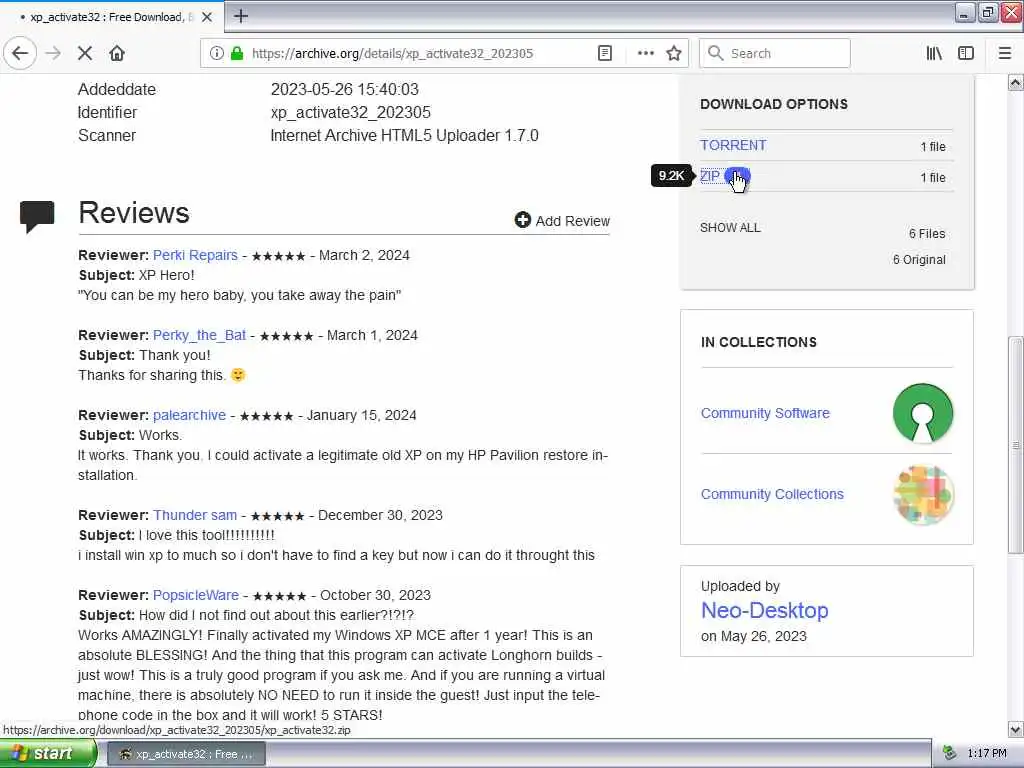Select xp_activate32 taskbar window button
The width and height of the screenshot is (1024, 768).
186,754
